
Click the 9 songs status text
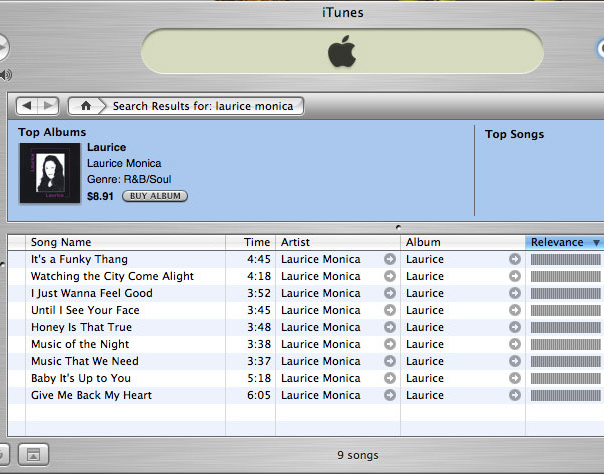(x=358, y=455)
